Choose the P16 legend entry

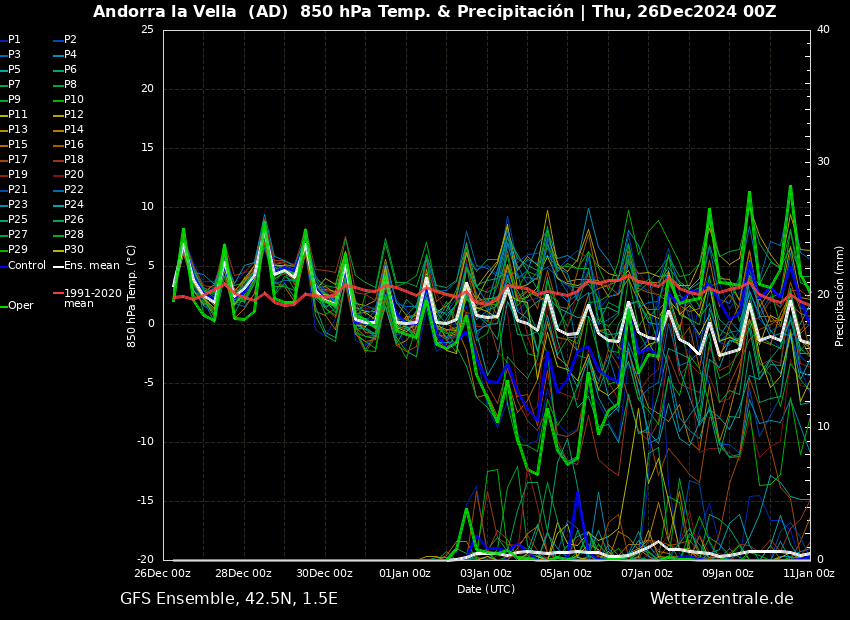tap(74, 144)
